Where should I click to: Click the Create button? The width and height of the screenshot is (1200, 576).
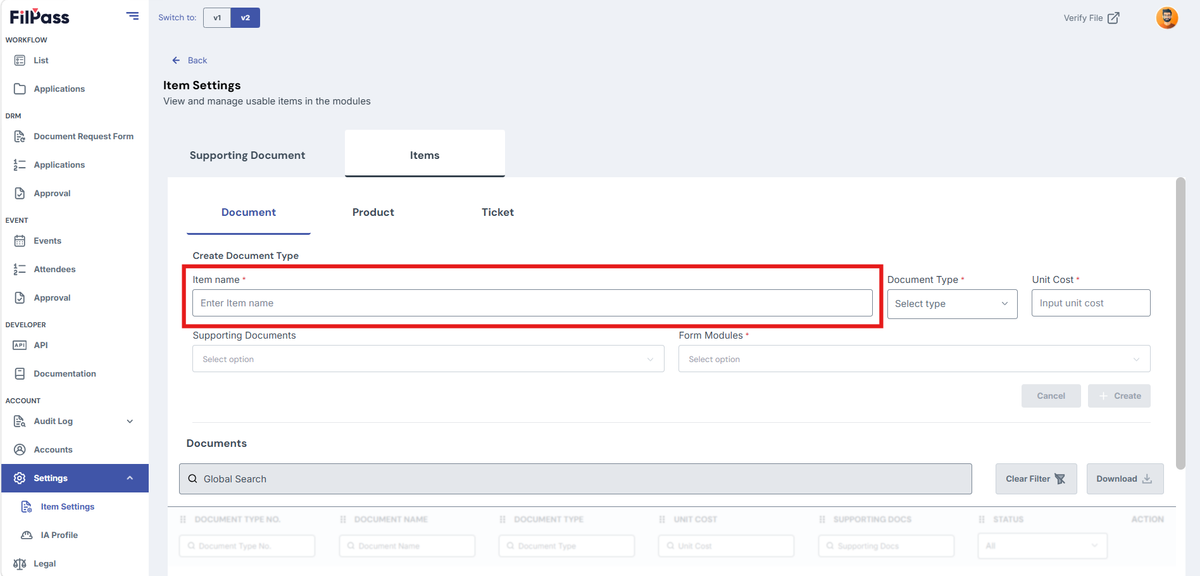pyautogui.click(x=1119, y=396)
